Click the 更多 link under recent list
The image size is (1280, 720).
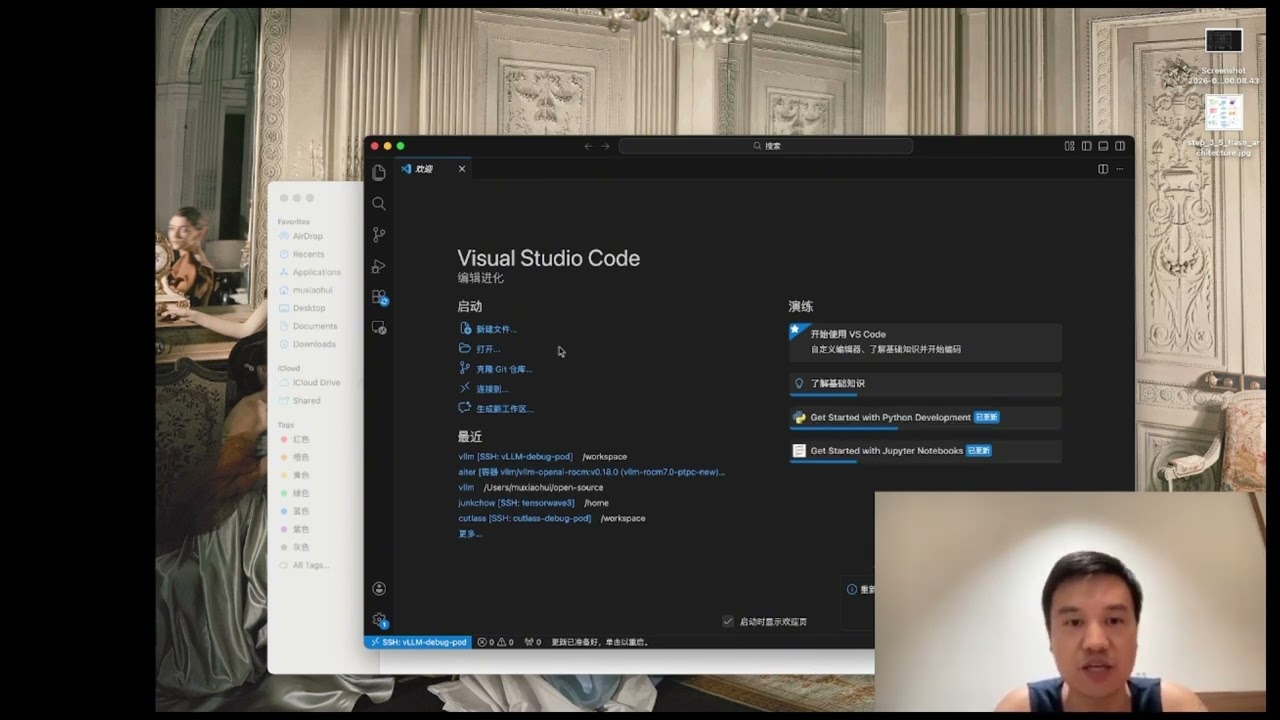click(470, 534)
